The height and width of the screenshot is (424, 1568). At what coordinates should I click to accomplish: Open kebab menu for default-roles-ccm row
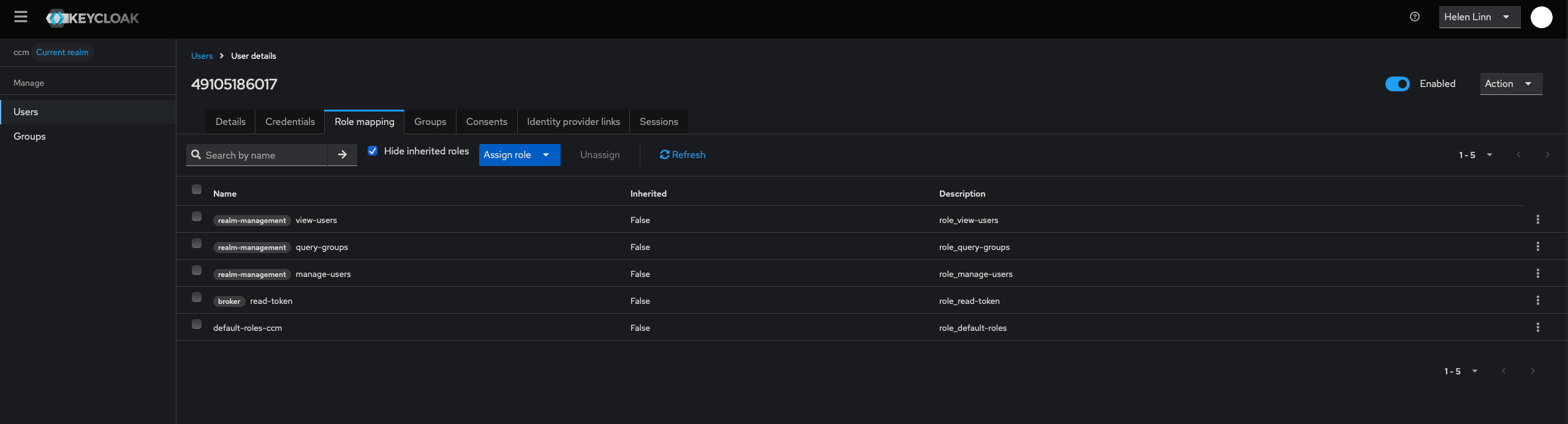click(x=1537, y=327)
